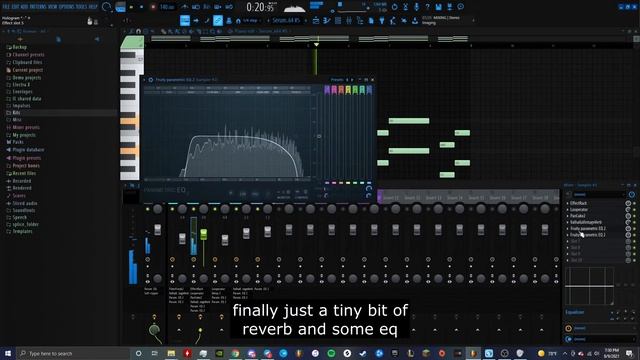Click the close all windows icon

[404, 20]
